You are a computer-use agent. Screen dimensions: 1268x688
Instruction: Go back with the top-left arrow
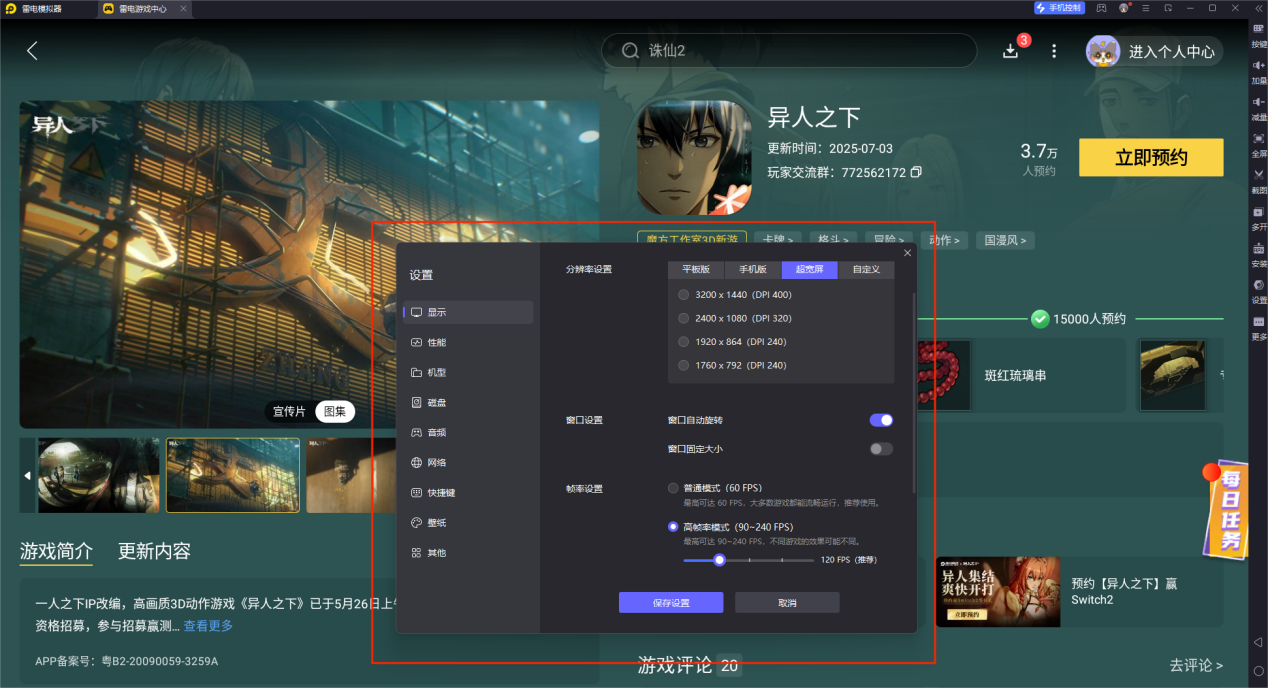coord(32,51)
